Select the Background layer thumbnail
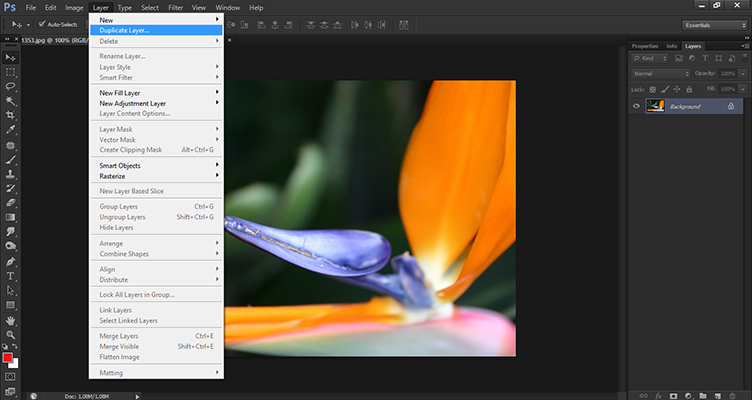The height and width of the screenshot is (400, 752). point(656,106)
